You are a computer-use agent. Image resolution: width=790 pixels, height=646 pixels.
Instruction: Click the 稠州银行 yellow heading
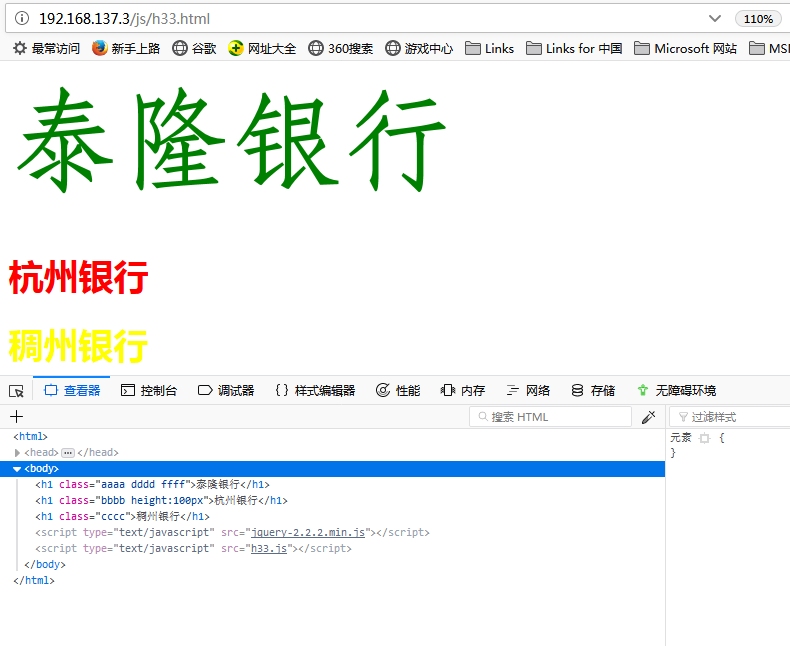coord(79,346)
